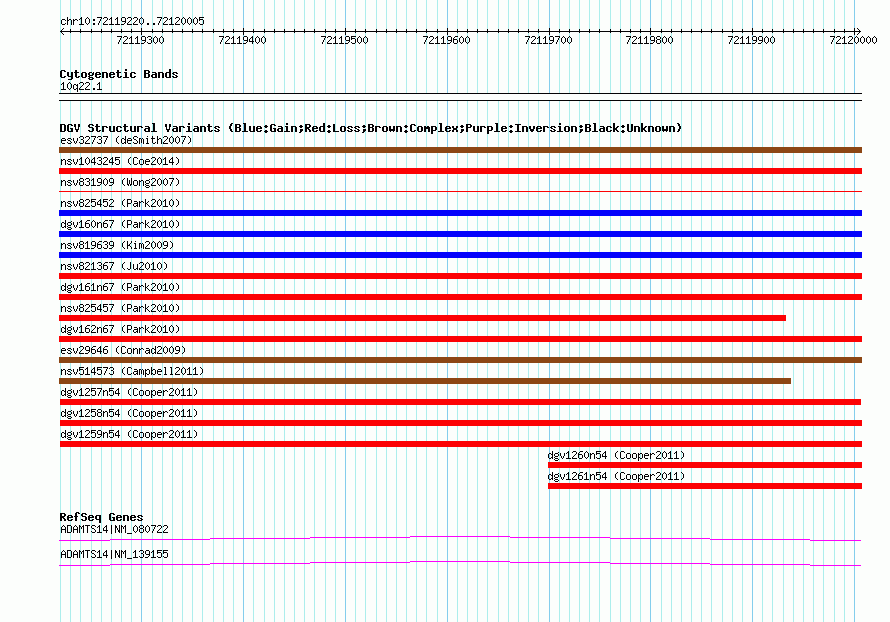Click the nsv825457 (Park2010) label

tap(120, 308)
